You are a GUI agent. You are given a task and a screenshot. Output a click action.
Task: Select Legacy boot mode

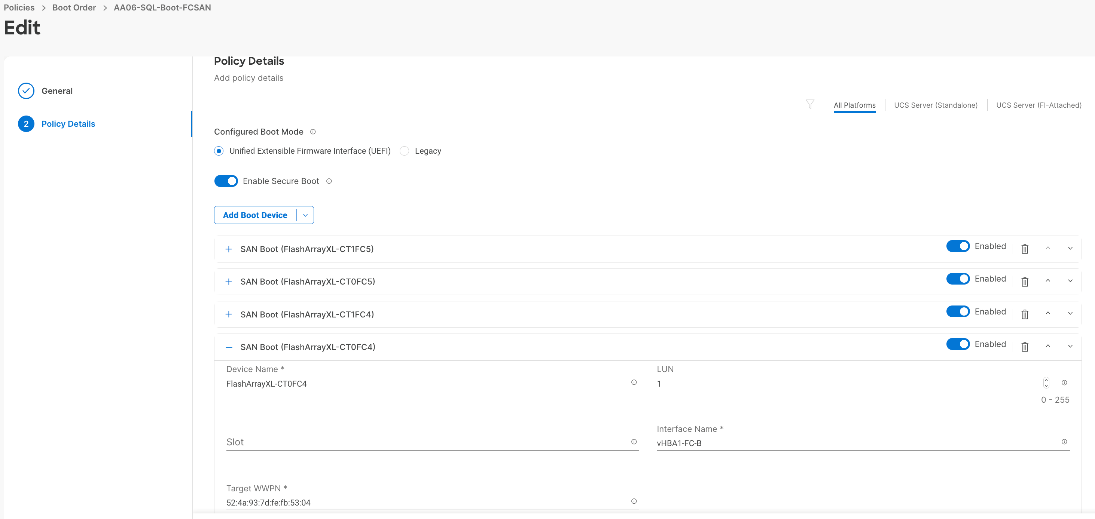[x=404, y=151]
